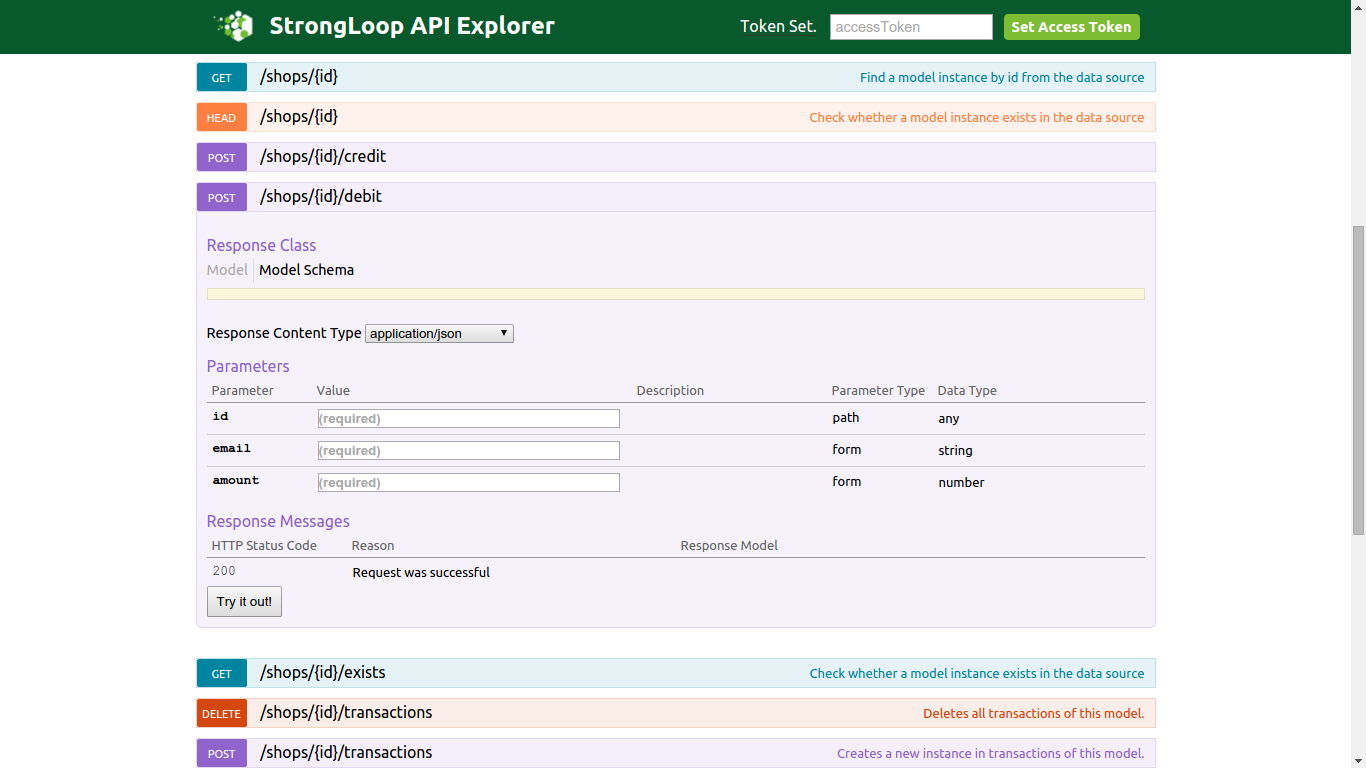
Task: Click the 'number' data type cell
Action: point(961,482)
